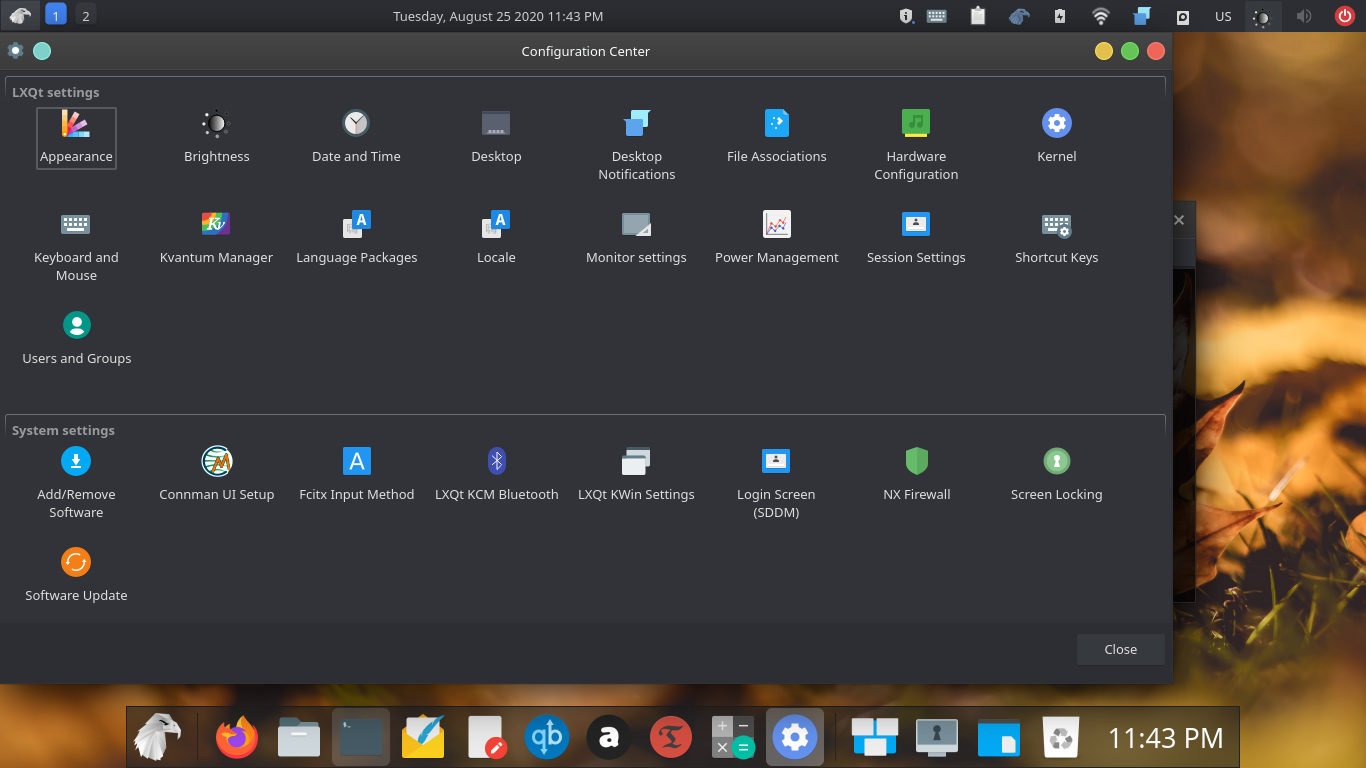Open the file manager from the dock
The image size is (1366, 768).
[x=299, y=738]
